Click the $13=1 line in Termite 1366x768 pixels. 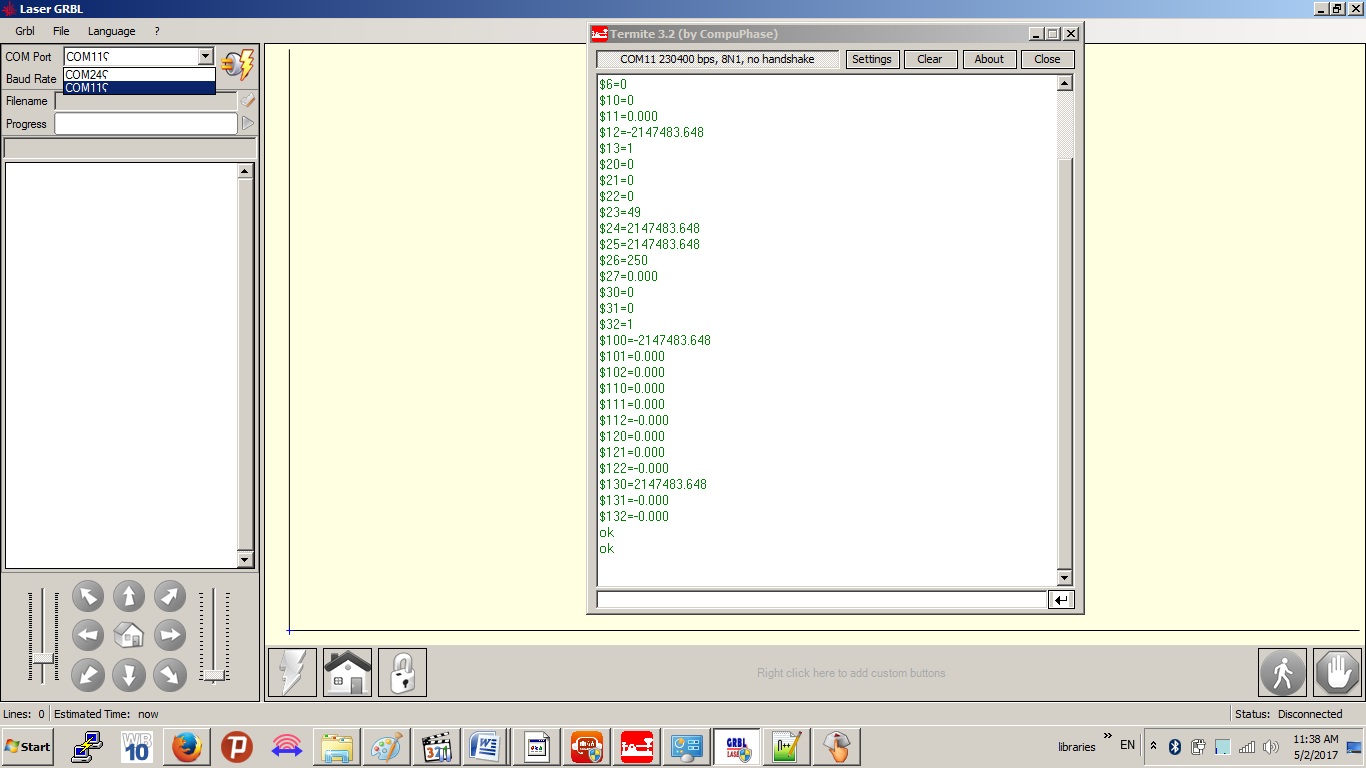[x=616, y=148]
